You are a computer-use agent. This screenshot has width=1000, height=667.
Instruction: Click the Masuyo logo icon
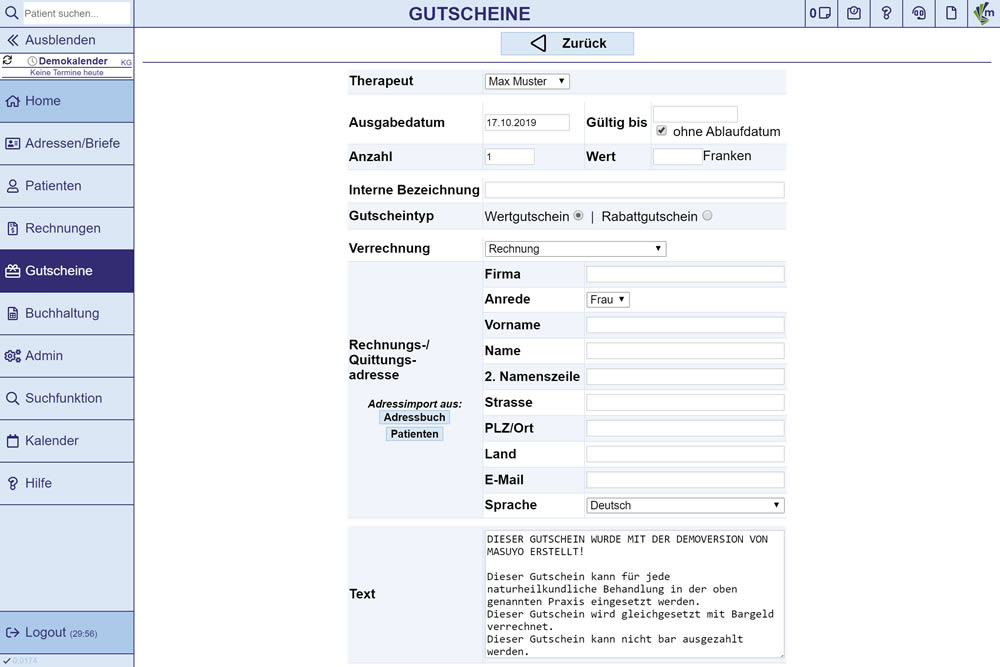[x=984, y=13]
